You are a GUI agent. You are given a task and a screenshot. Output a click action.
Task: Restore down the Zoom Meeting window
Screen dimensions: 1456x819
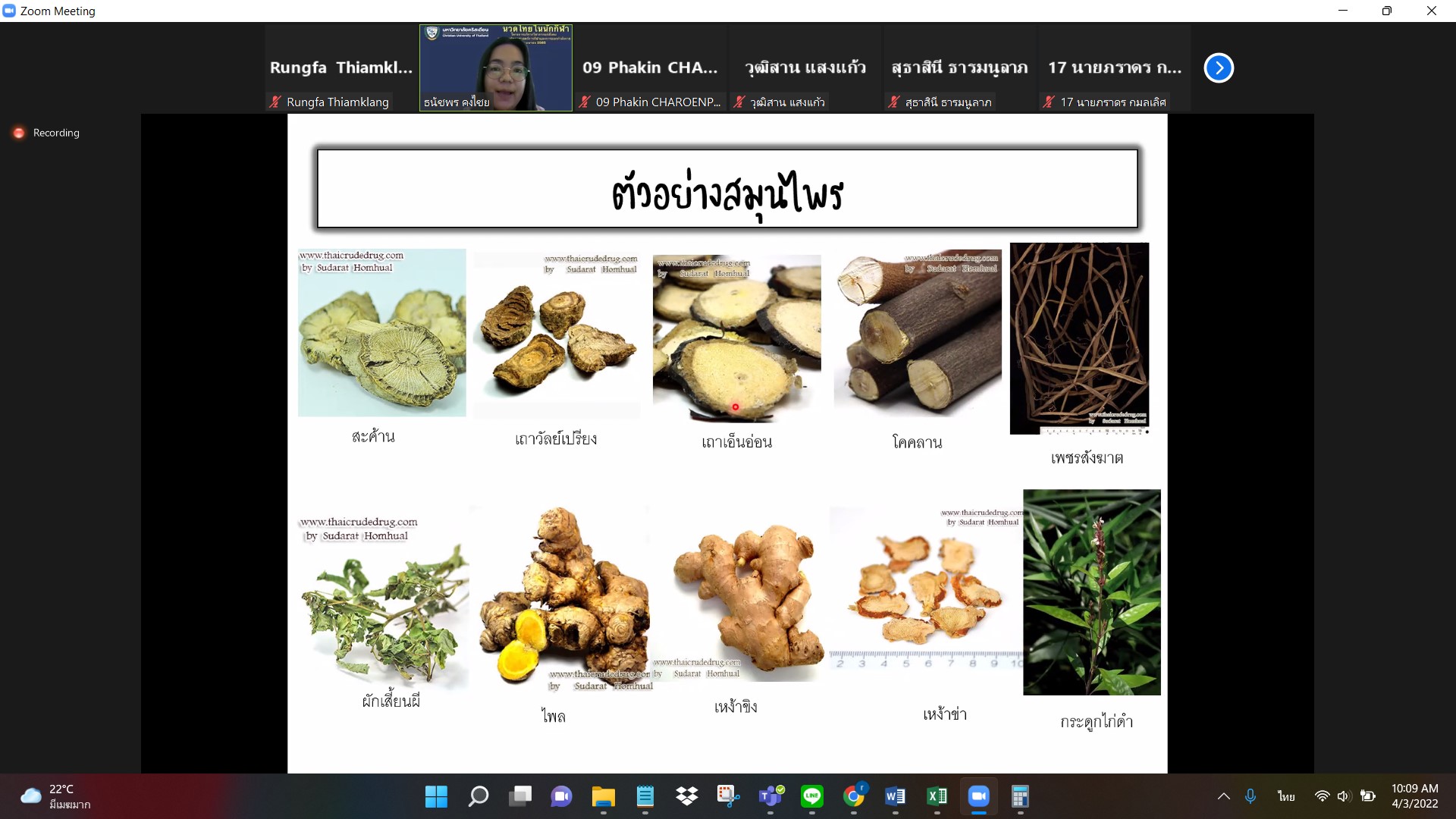(1386, 11)
